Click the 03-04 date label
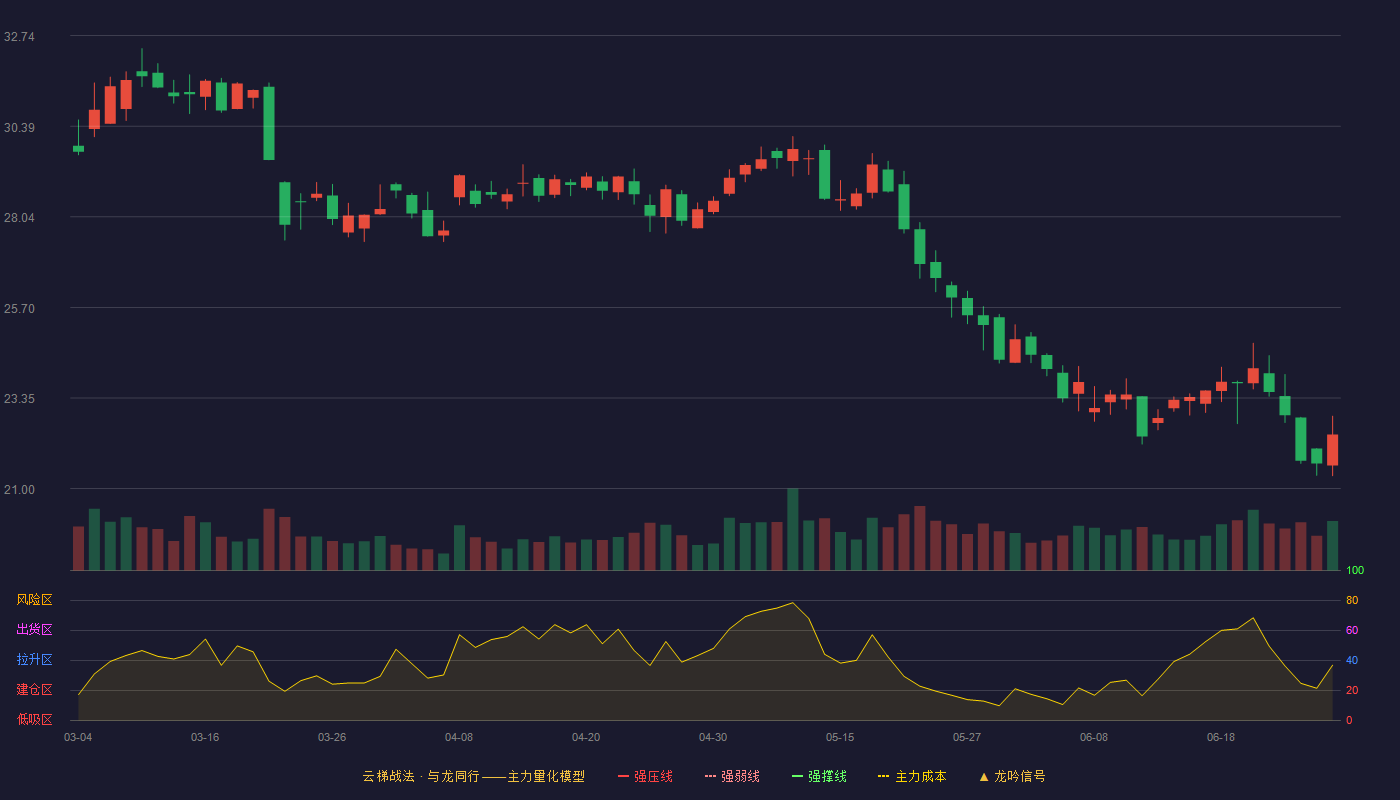This screenshot has width=1400, height=800. (x=78, y=737)
